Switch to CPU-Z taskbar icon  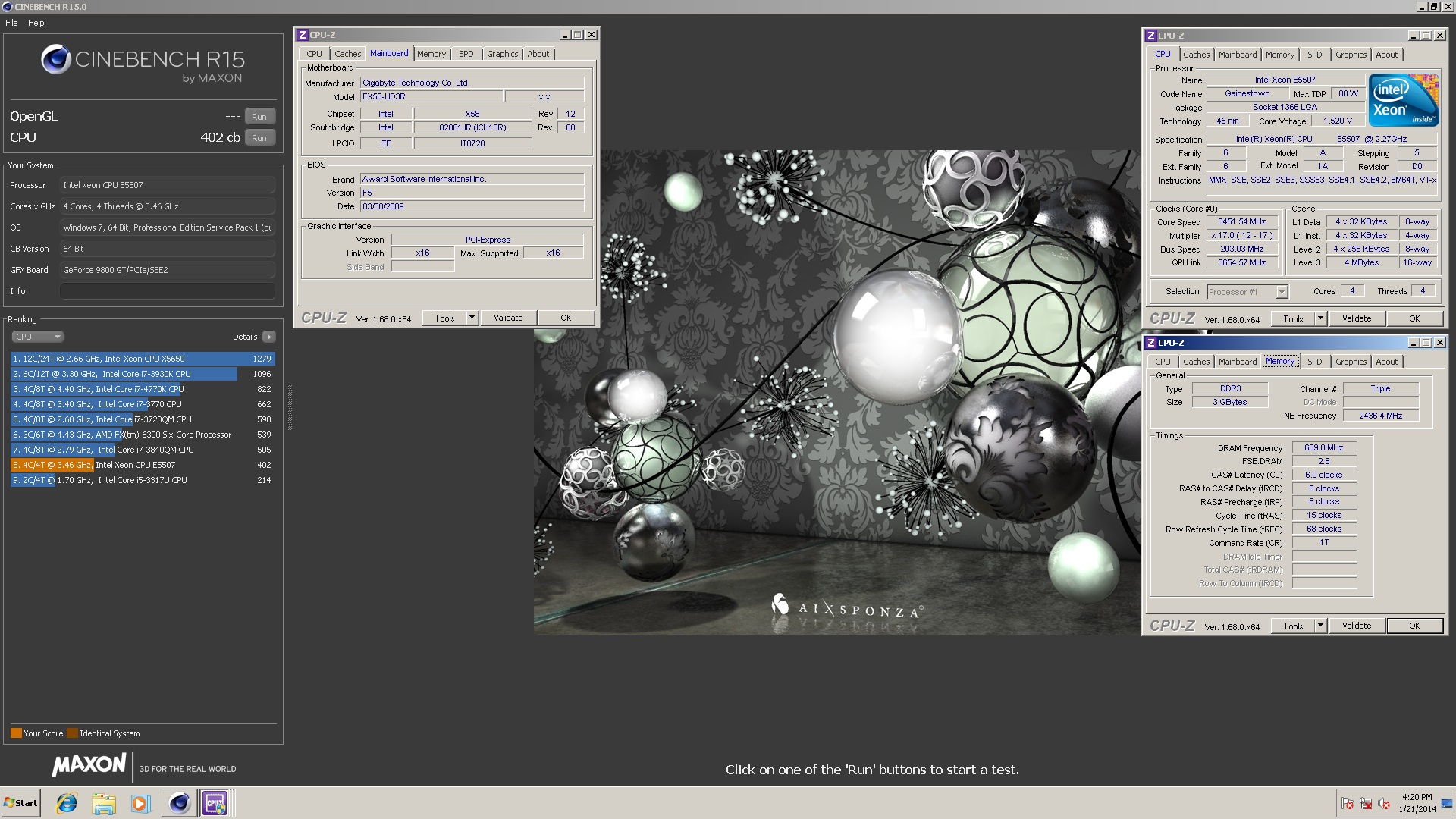click(215, 803)
